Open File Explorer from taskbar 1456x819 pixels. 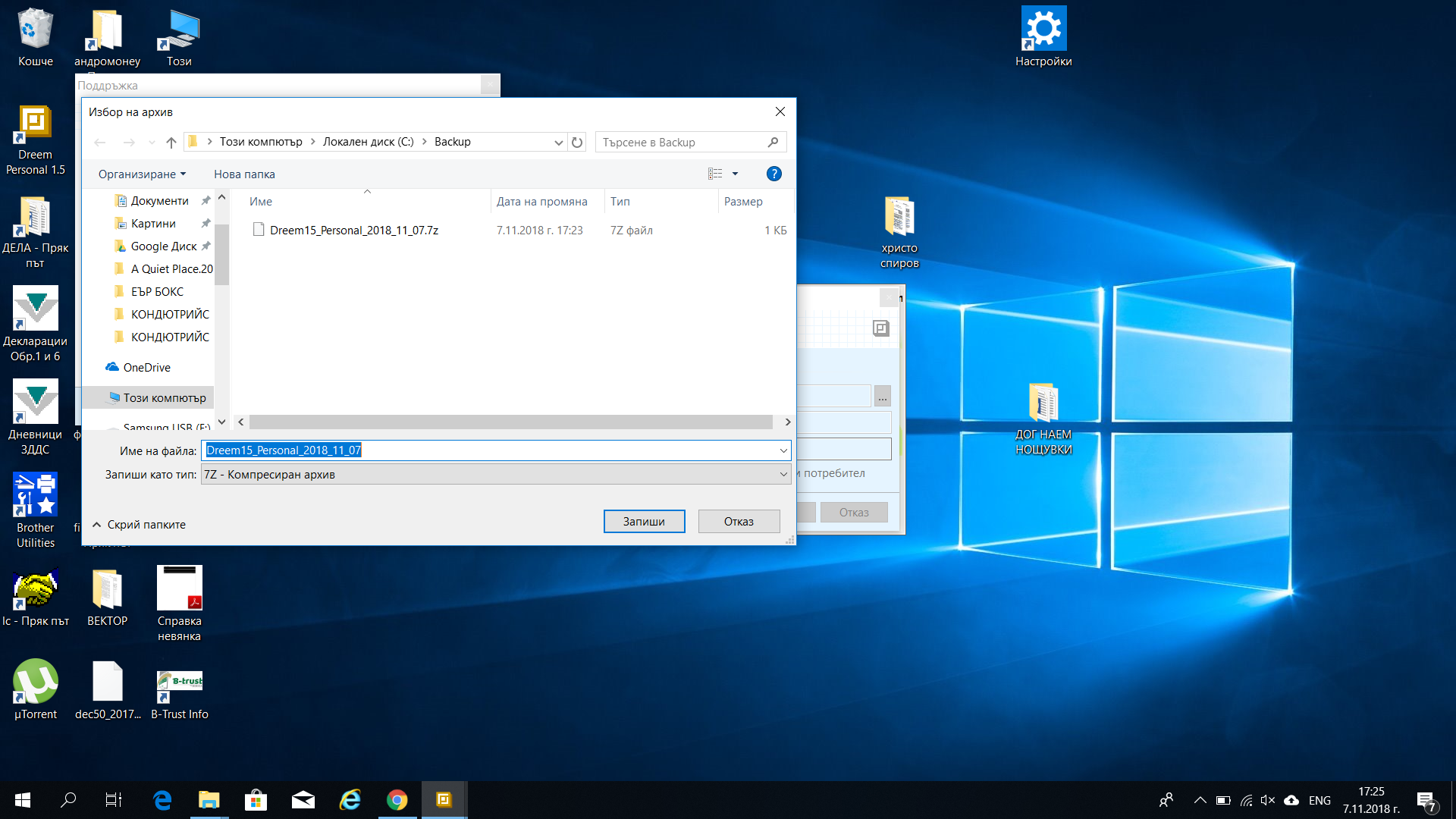(x=209, y=800)
